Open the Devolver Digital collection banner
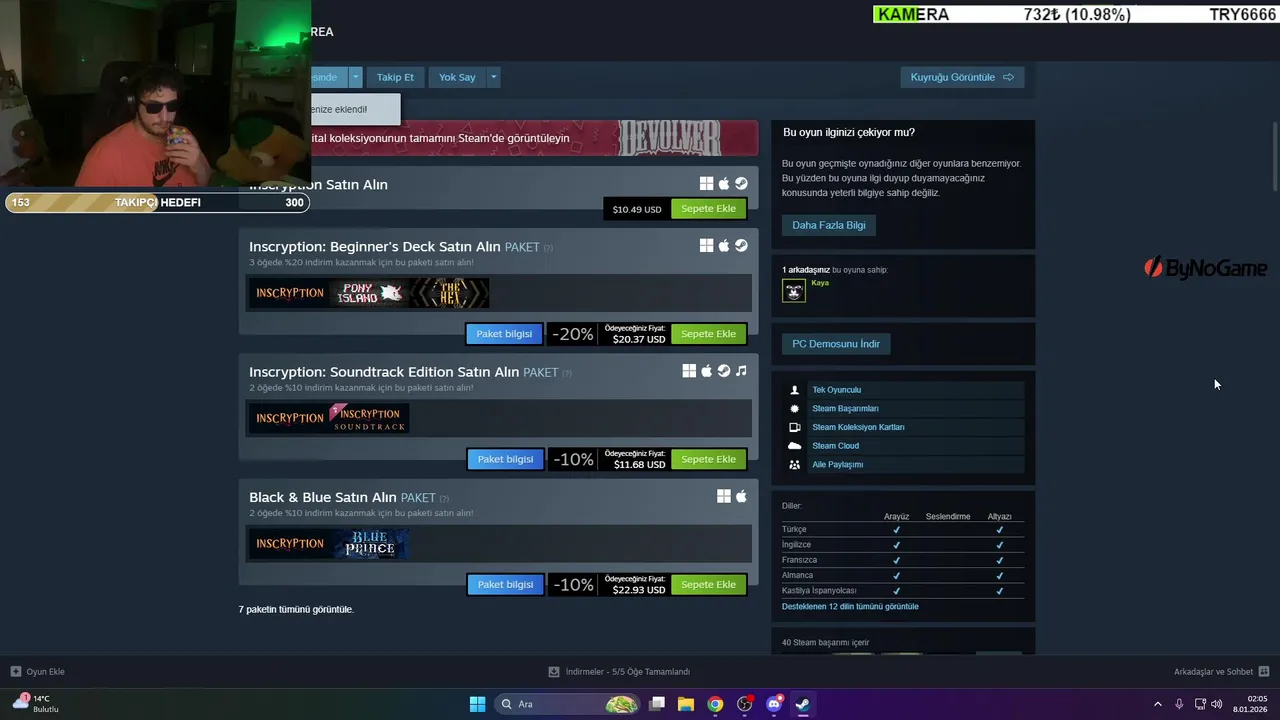Viewport: 1280px width, 720px height. point(534,138)
